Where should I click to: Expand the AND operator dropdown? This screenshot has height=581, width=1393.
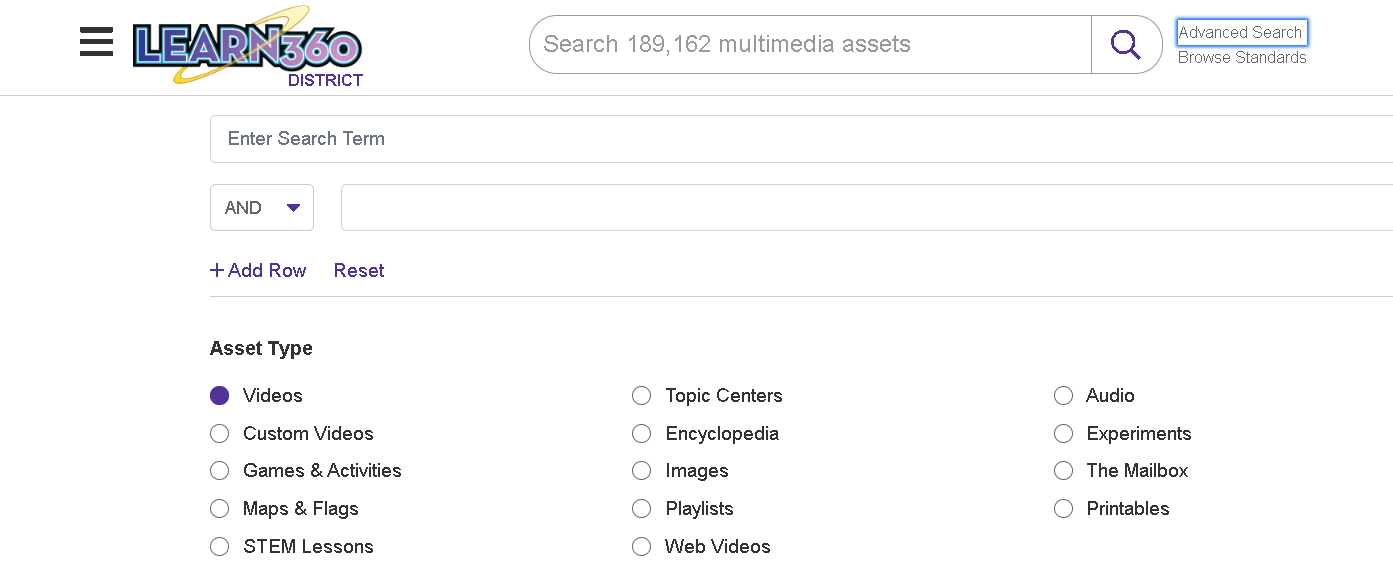pos(262,207)
